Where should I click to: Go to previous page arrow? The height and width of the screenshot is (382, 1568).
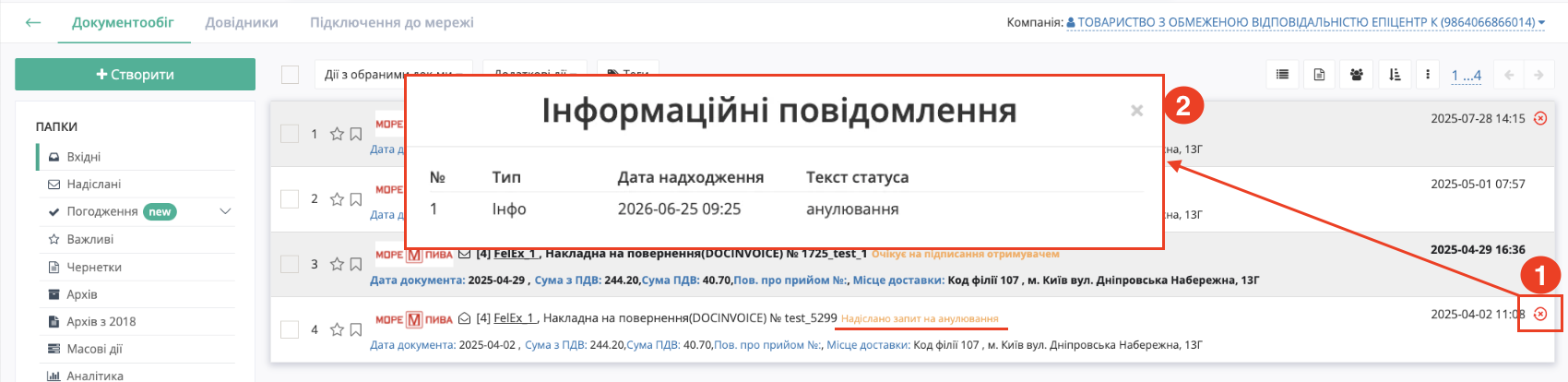coord(1509,75)
